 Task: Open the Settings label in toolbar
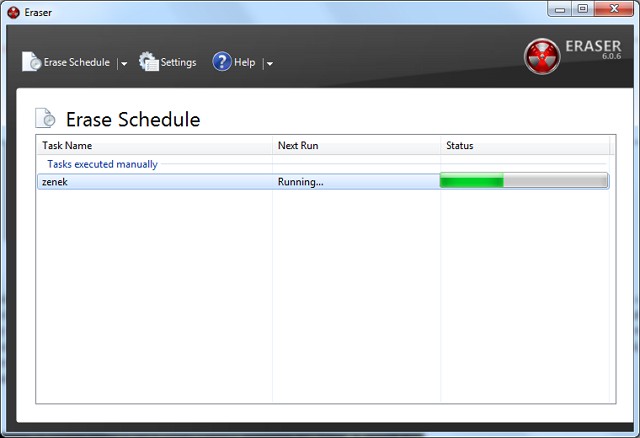tap(178, 62)
